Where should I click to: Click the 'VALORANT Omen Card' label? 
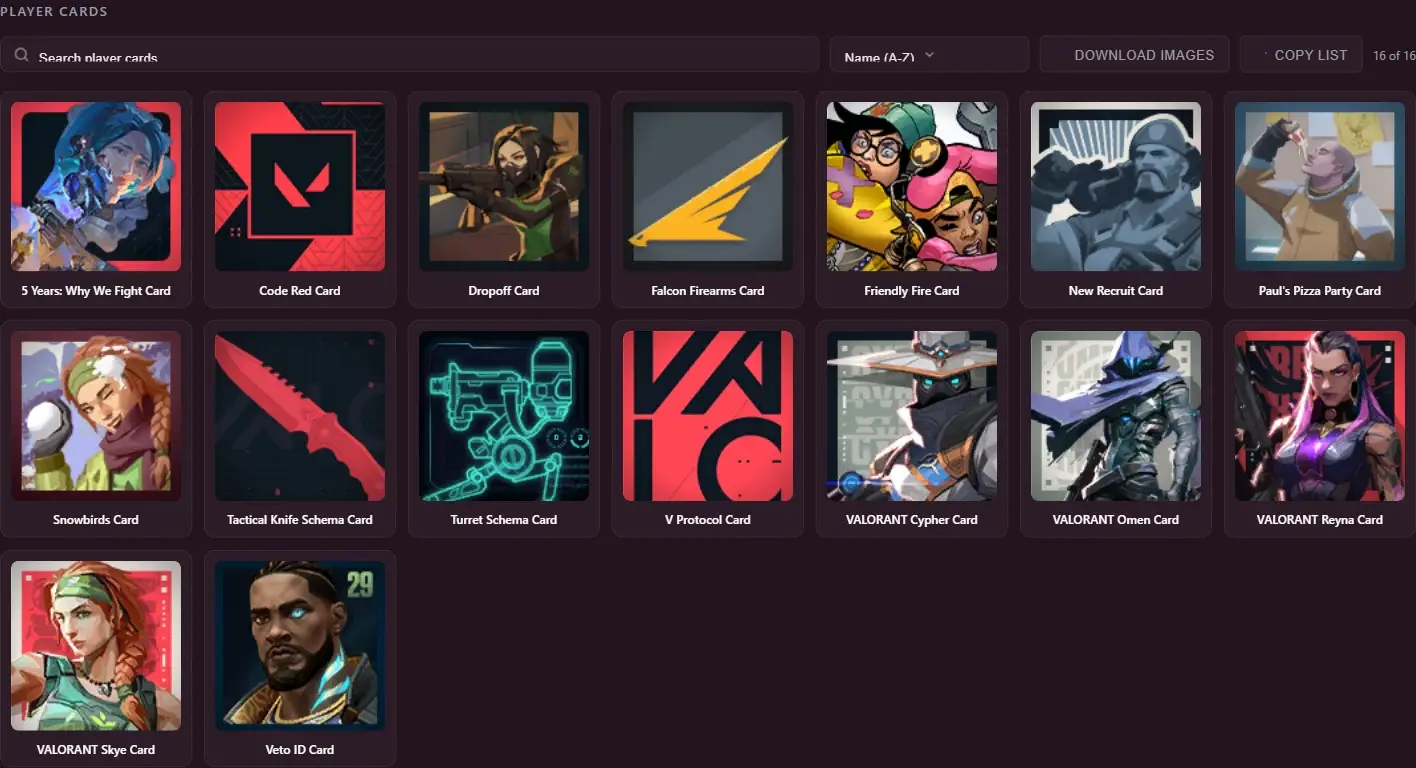[x=1116, y=520]
